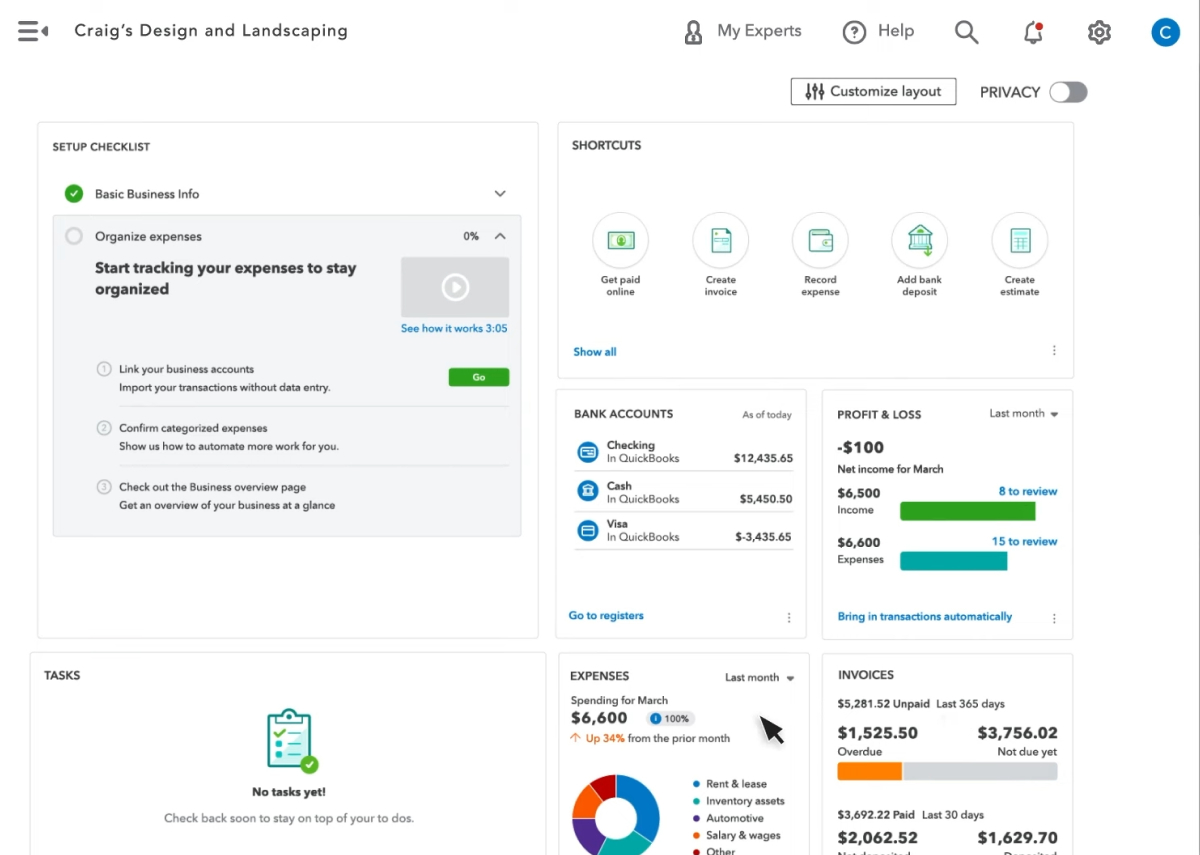Select the Record expense shortcut icon
This screenshot has height=855, width=1200.
pyautogui.click(x=820, y=241)
